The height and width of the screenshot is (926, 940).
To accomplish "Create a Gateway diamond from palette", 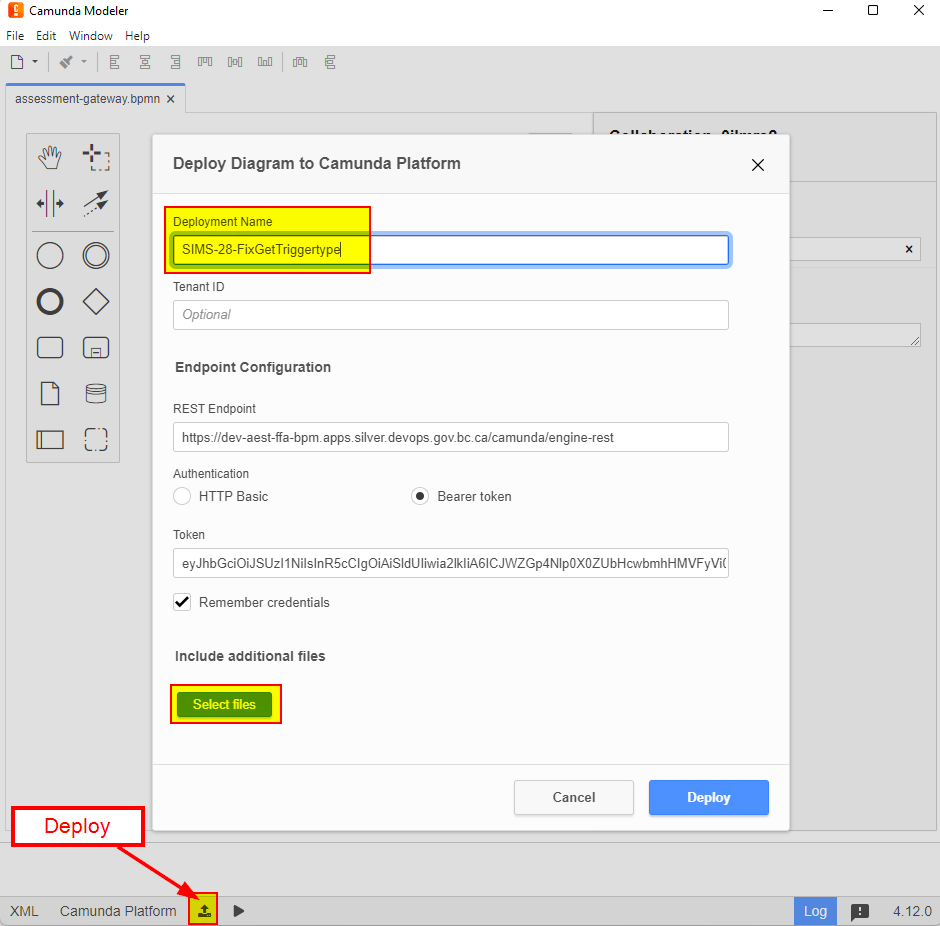I will [96, 301].
